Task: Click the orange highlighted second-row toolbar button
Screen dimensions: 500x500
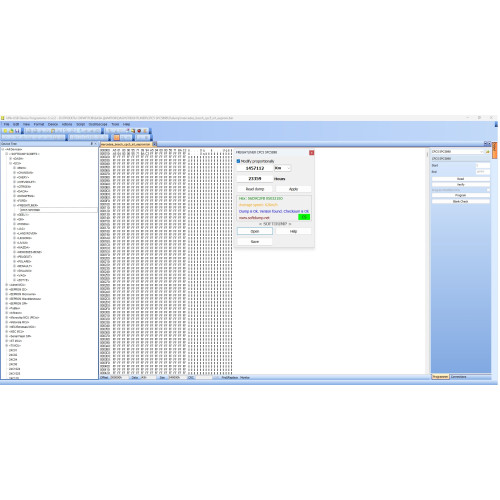Action: click(x=116, y=137)
